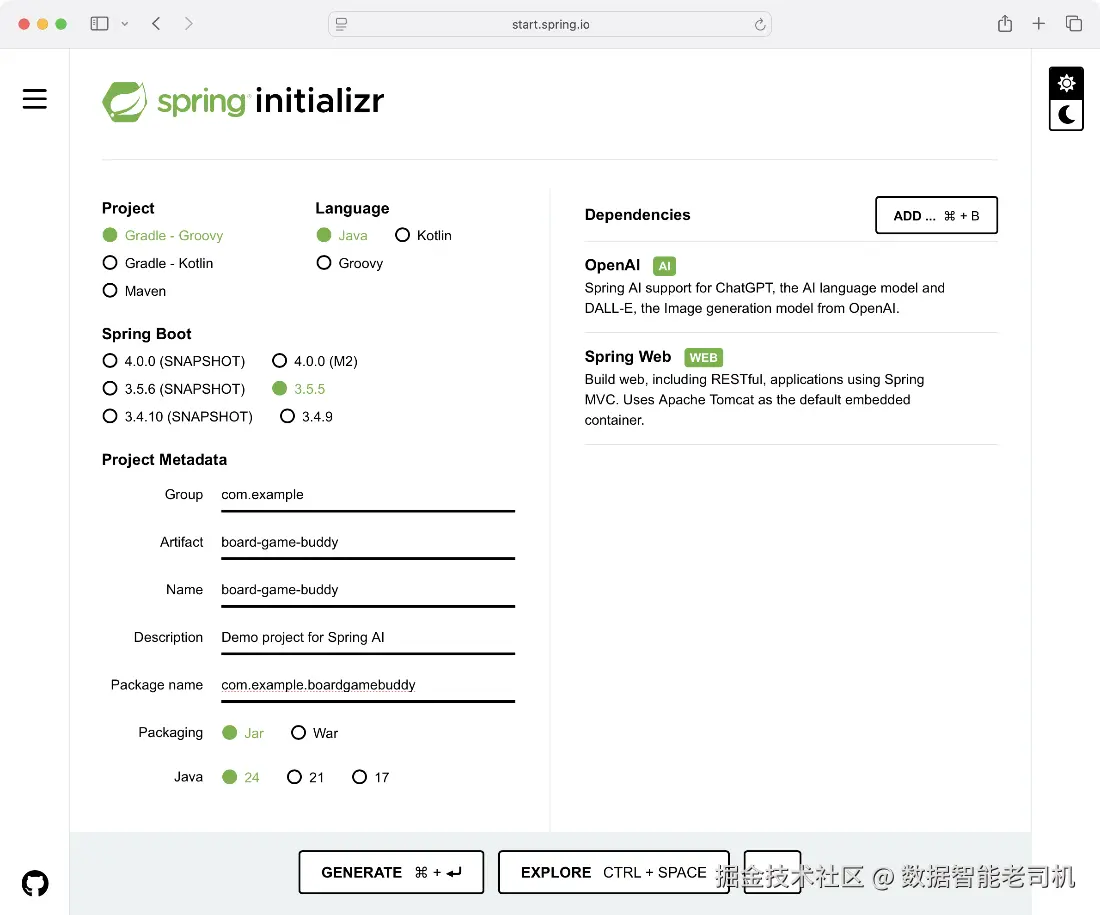Switch to dark theme moon icon

click(1066, 114)
